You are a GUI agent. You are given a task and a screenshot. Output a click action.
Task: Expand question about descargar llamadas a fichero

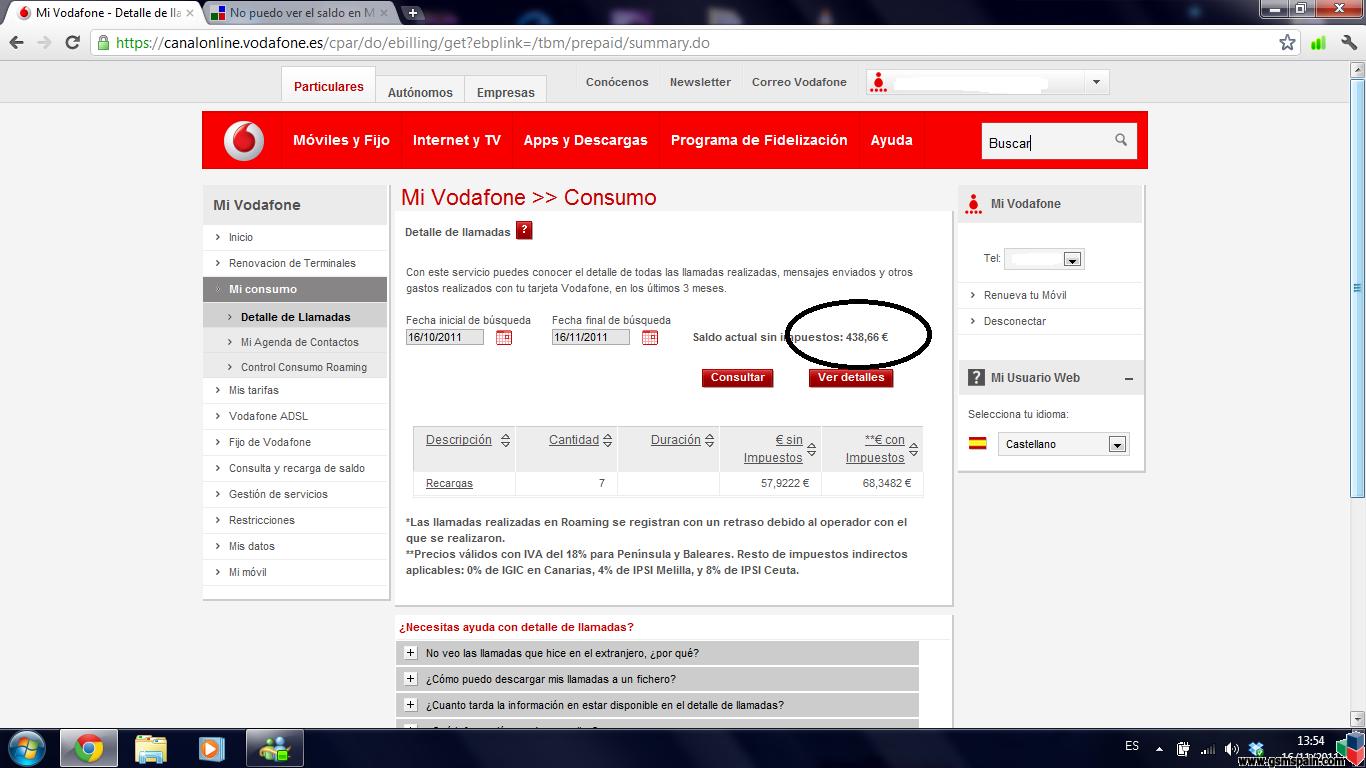coord(410,678)
